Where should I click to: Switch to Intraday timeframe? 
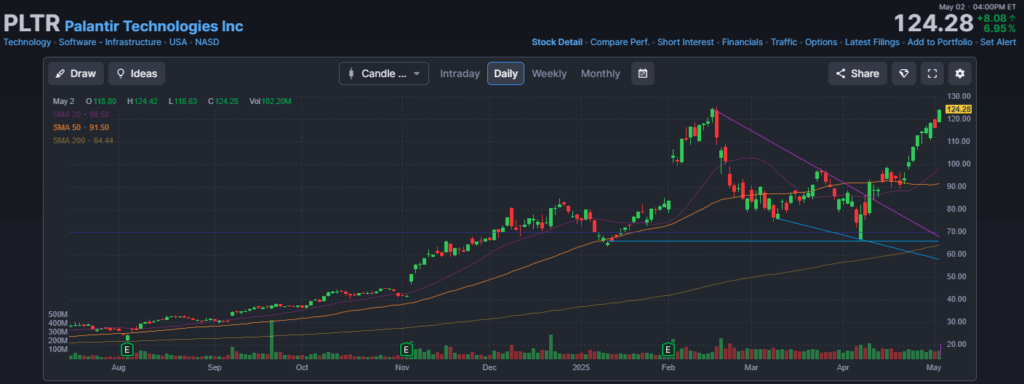460,74
